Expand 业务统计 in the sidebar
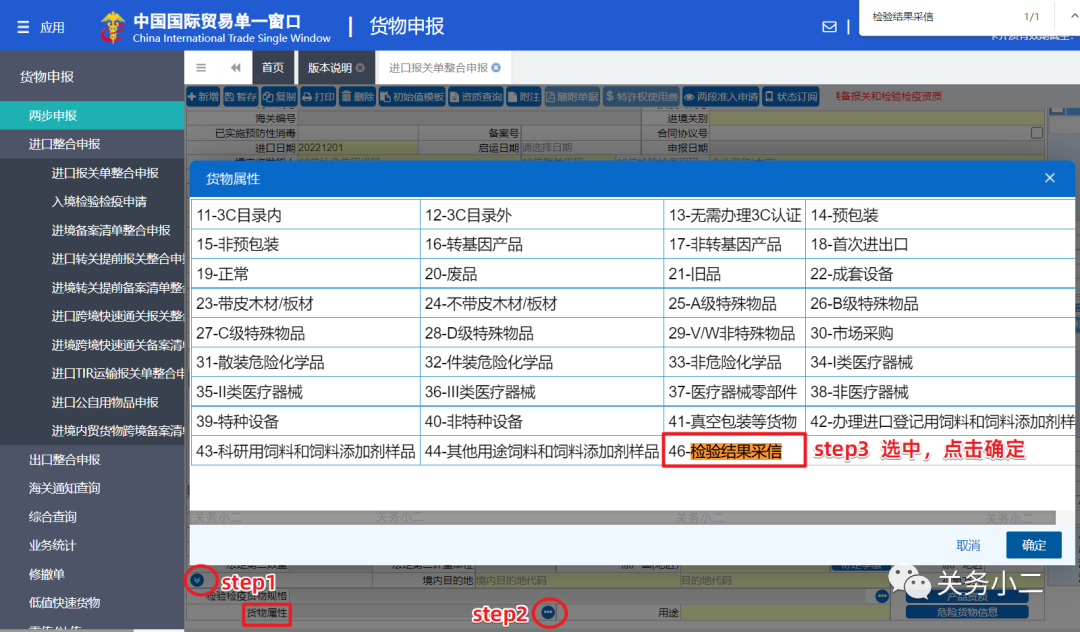 92,545
